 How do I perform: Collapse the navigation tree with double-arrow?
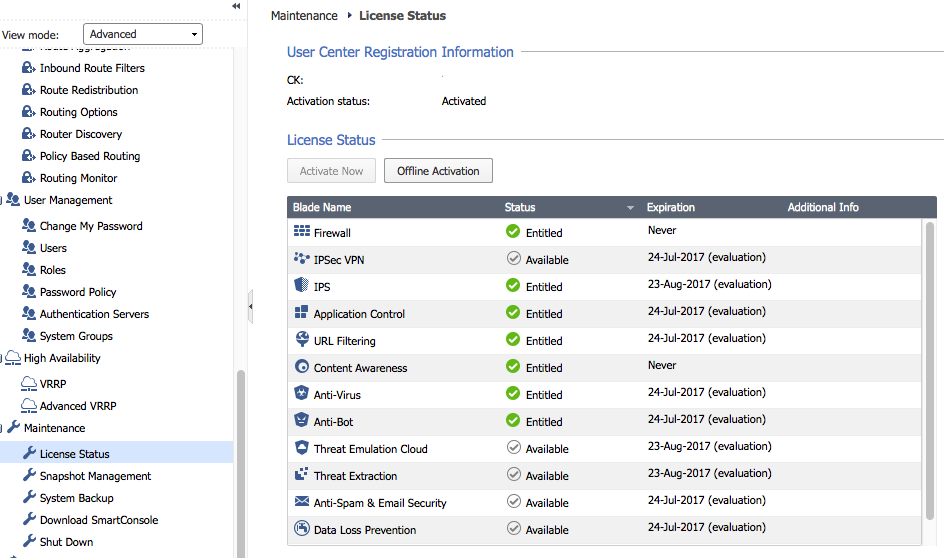[236, 6]
